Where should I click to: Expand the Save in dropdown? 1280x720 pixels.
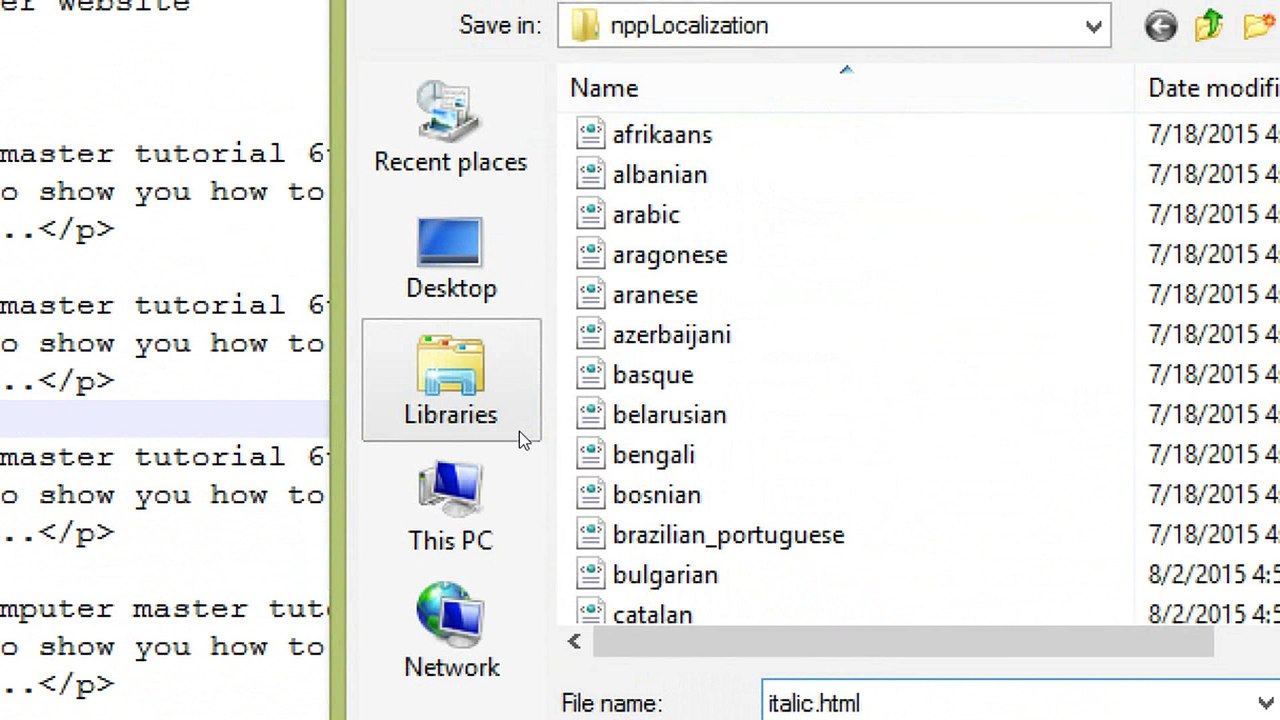[1094, 27]
